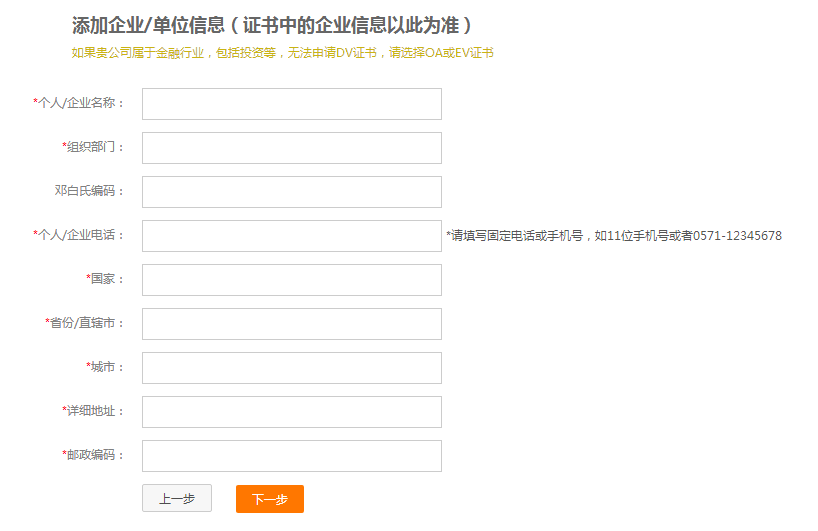The image size is (818, 531).
Task: Click the yellow DV证书 notice text
Action: [282, 53]
